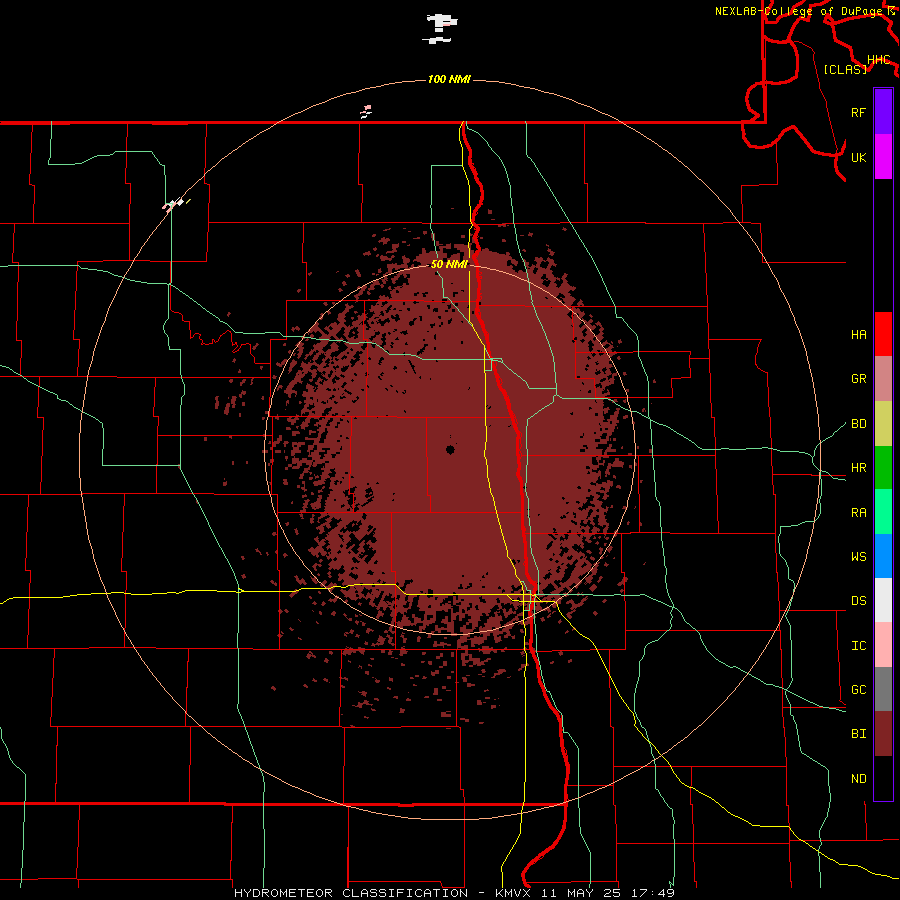
Task: Click the HHC product code text
Action: click(x=878, y=59)
